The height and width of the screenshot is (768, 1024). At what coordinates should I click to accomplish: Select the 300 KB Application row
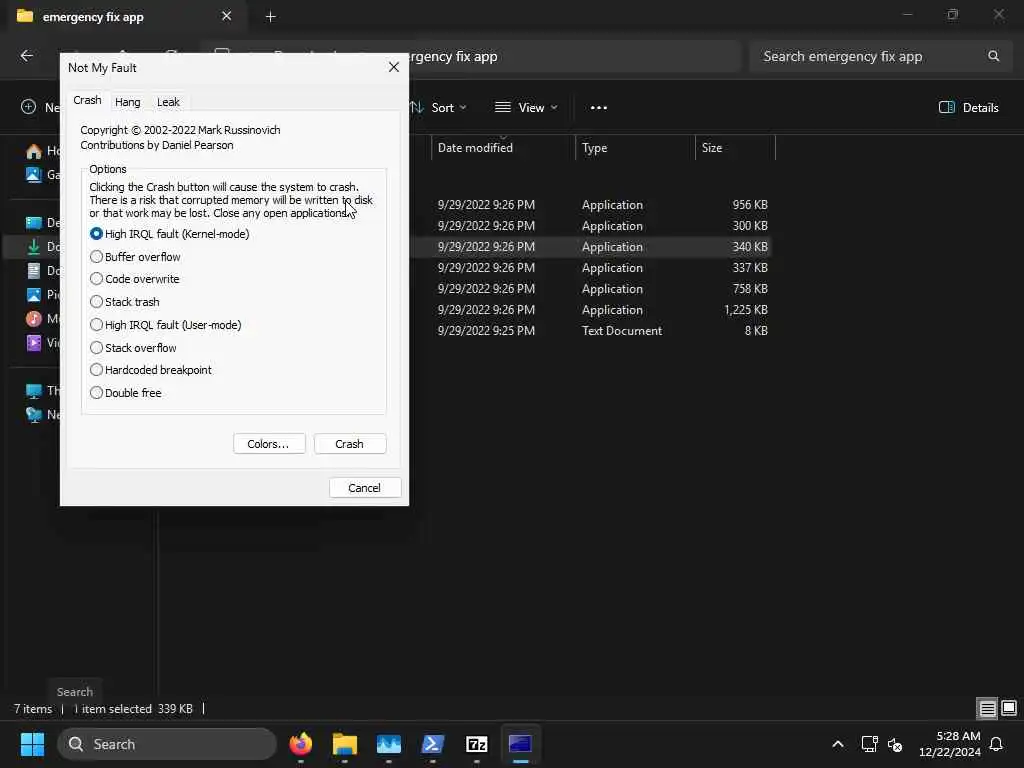(591, 225)
